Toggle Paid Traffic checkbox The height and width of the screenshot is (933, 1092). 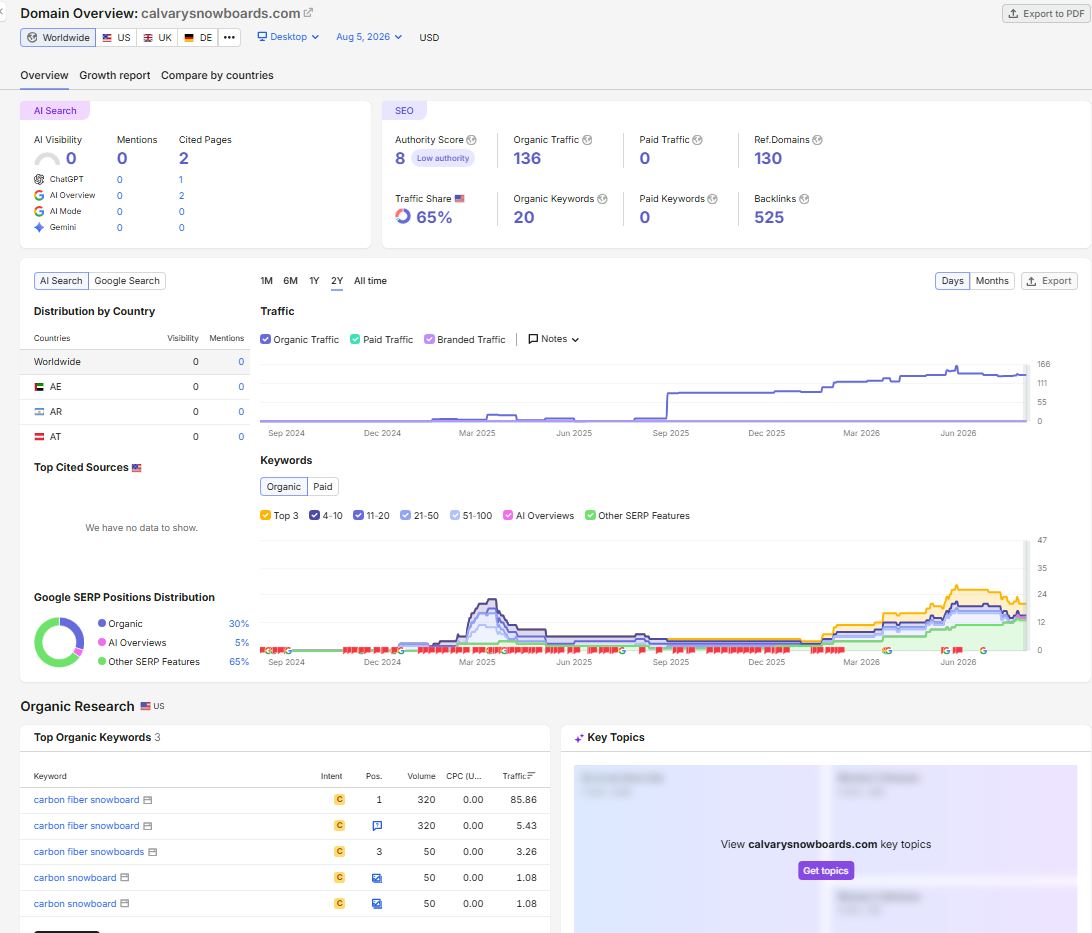[x=355, y=339]
